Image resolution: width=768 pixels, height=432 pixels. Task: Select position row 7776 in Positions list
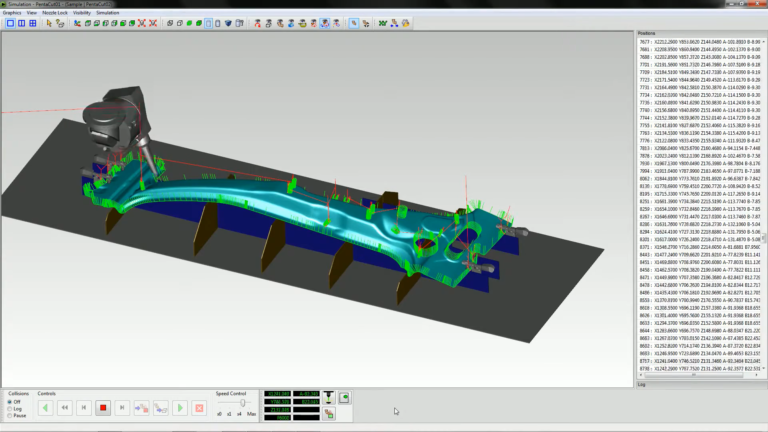(x=699, y=141)
